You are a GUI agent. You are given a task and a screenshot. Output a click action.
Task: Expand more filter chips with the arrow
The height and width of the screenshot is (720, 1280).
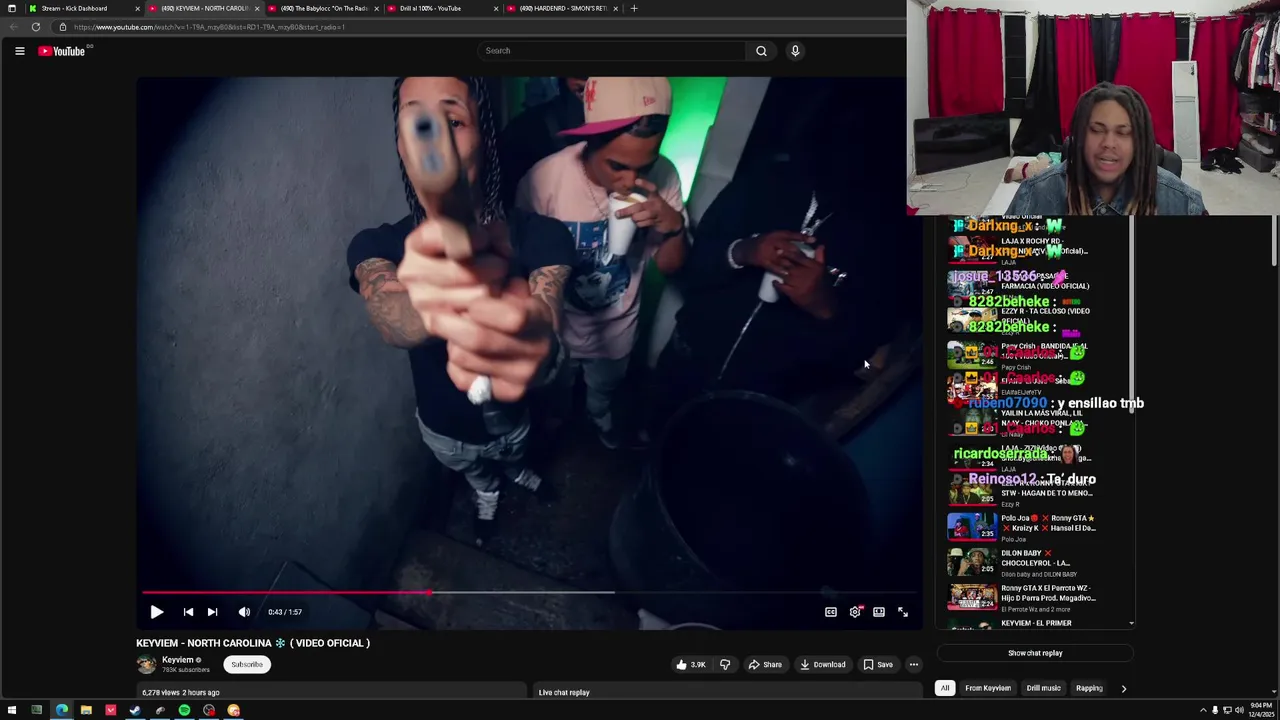coord(1123,688)
